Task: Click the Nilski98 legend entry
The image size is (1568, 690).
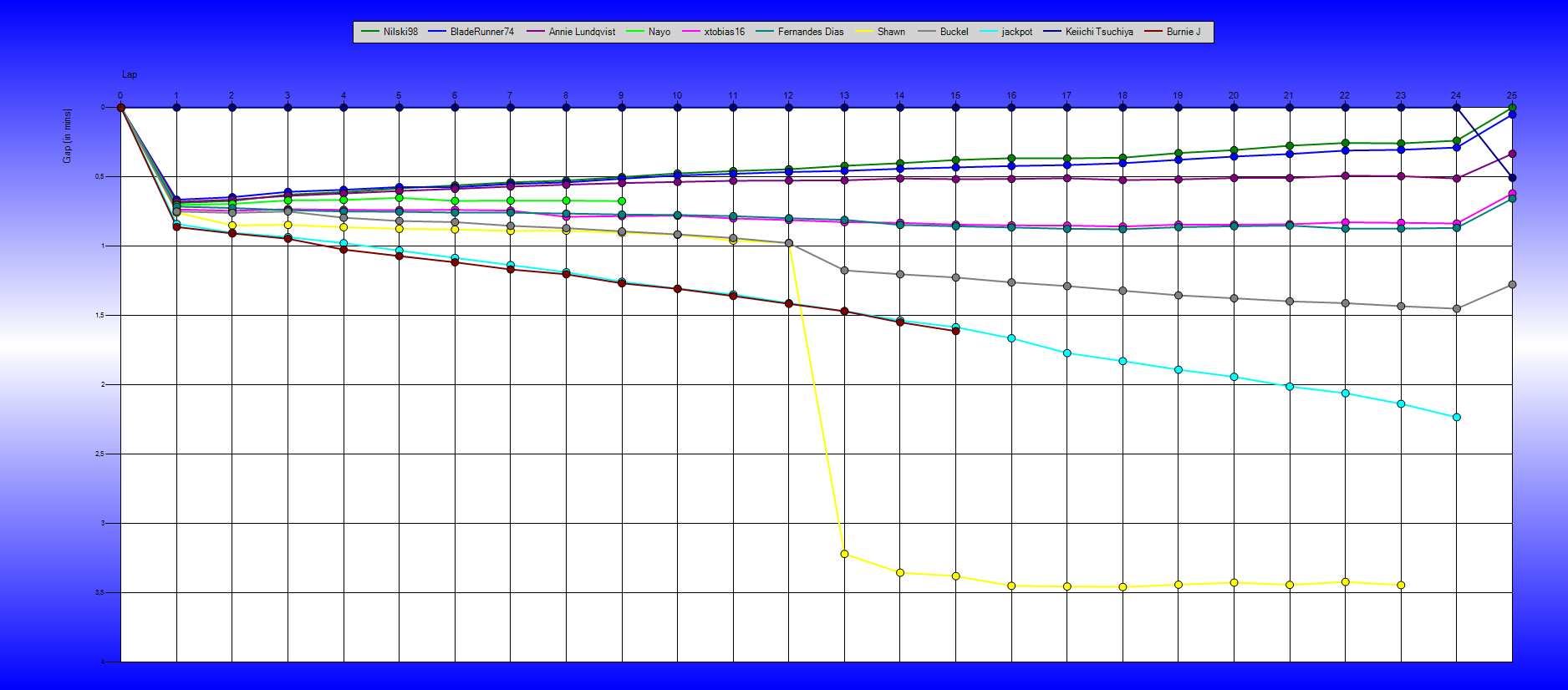Action: click(400, 32)
